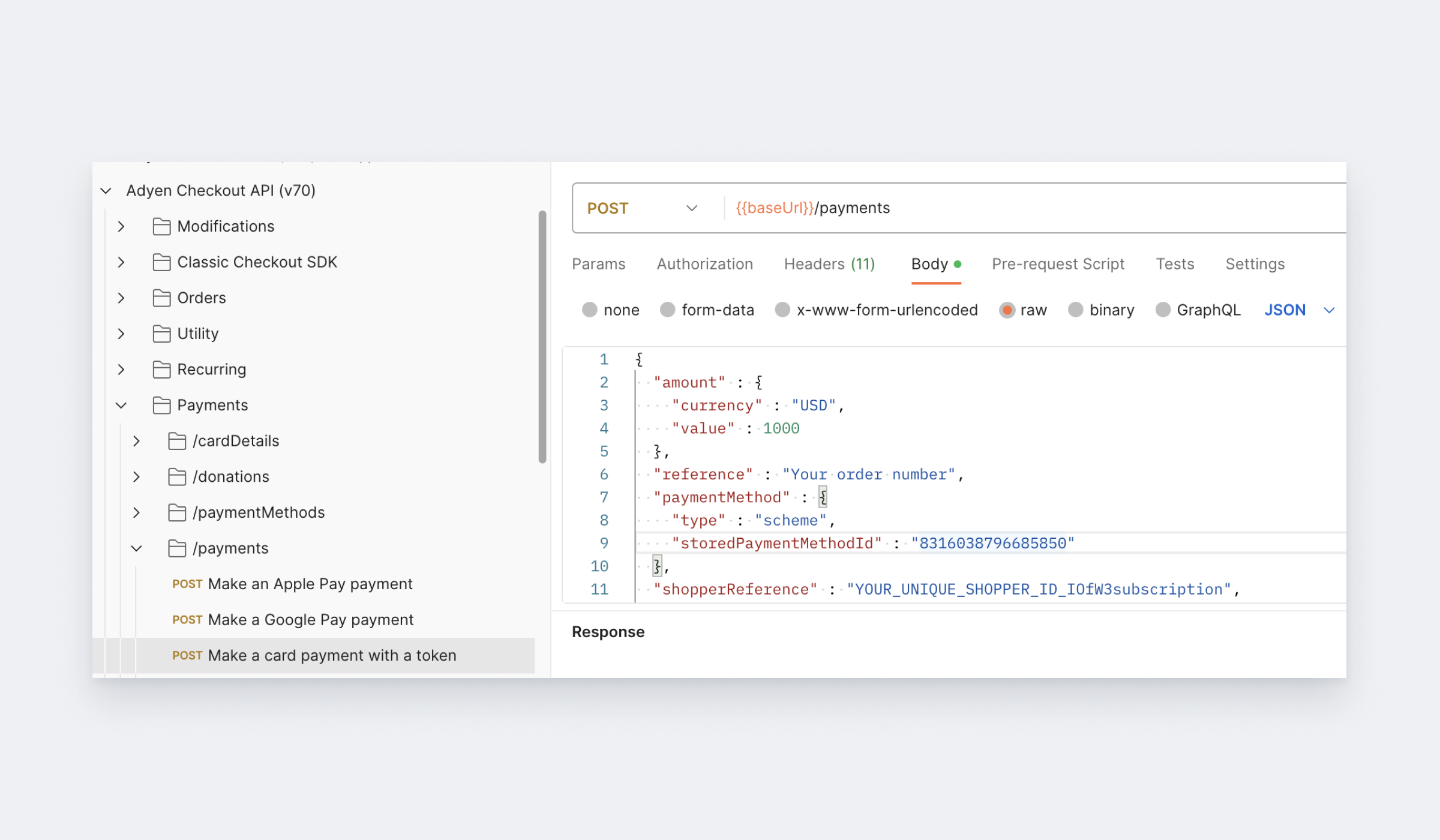Expand the /donations folder chevron
Image resolution: width=1440 pixels, height=840 pixels.
click(x=137, y=476)
